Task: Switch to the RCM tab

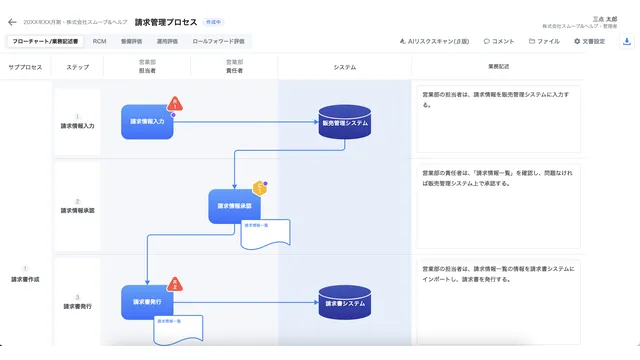Action: (x=99, y=41)
